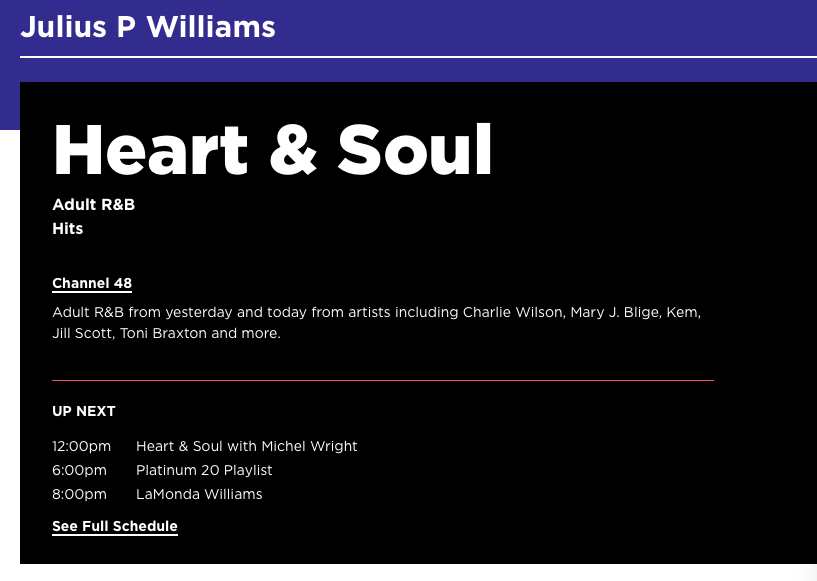This screenshot has width=817, height=581.
Task: Click the 12:00pm time slot
Action: pos(81,446)
